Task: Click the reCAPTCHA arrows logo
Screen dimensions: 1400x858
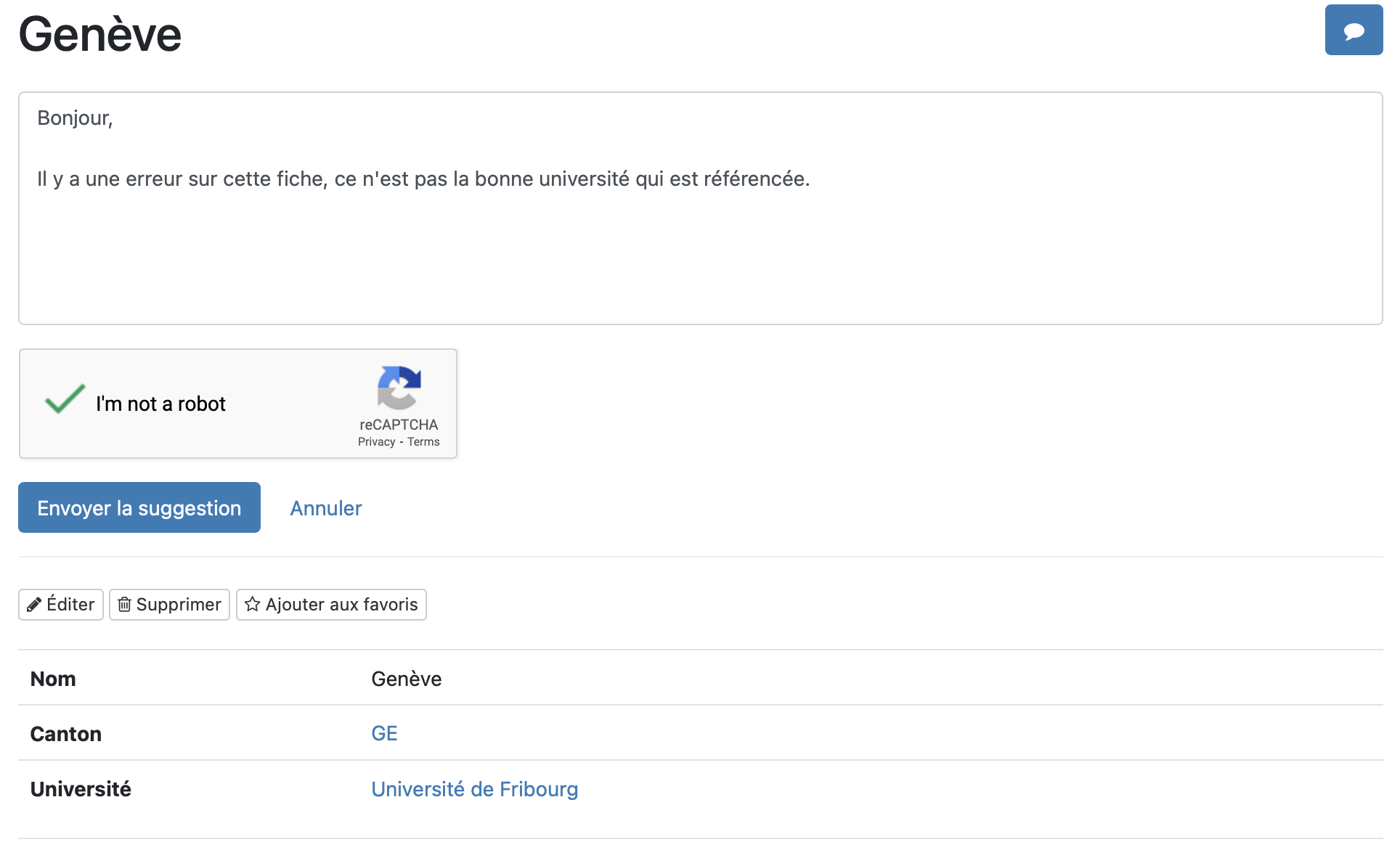Action: coord(399,388)
